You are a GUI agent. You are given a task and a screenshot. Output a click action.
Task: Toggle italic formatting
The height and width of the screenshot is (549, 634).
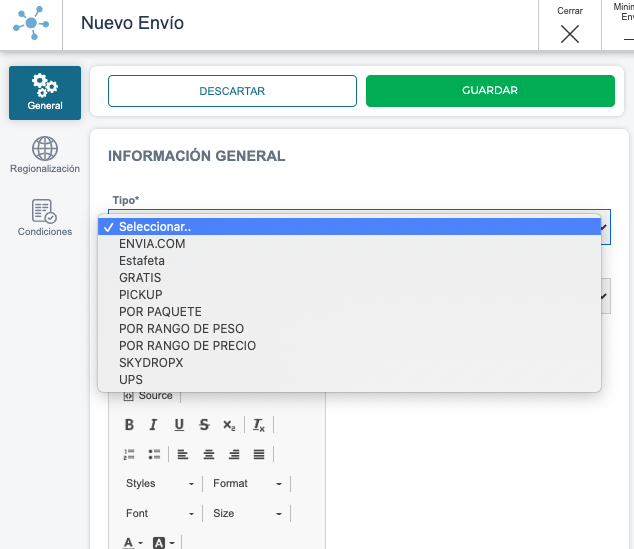click(153, 425)
